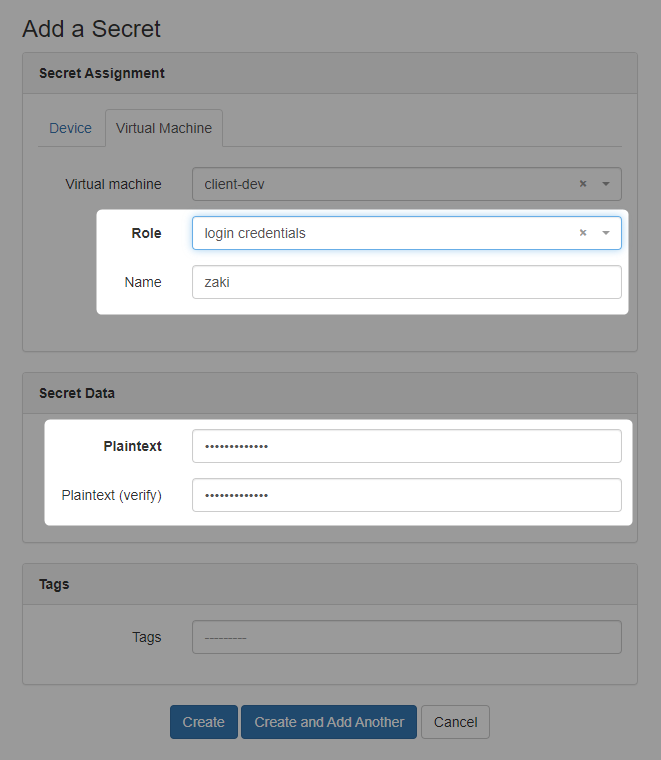
Task: Click the Plaintext (verify) label
Action: (x=111, y=495)
